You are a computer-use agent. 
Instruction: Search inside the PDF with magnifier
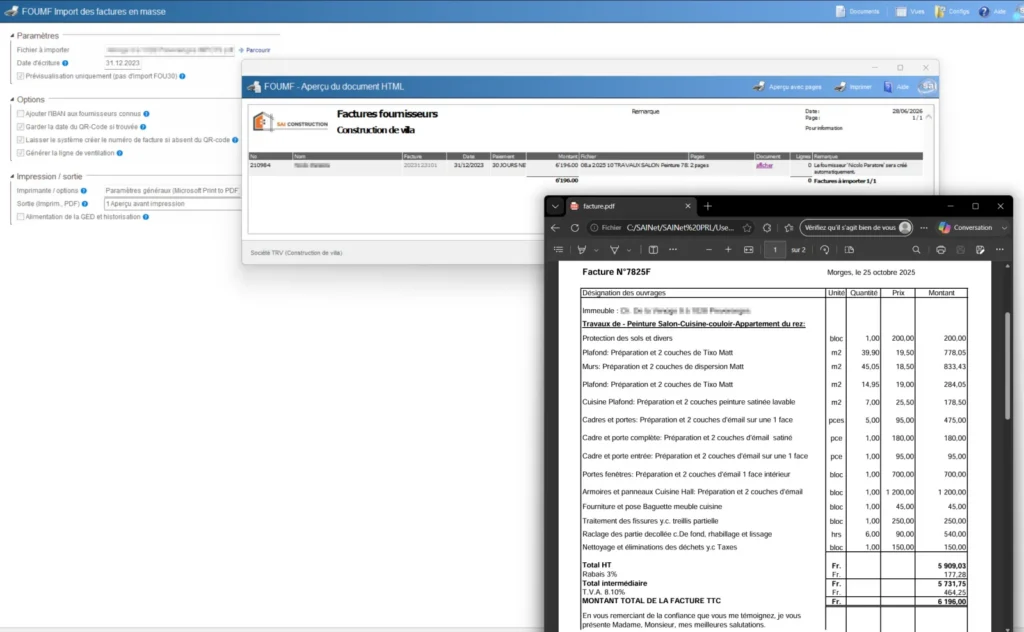[916, 249]
